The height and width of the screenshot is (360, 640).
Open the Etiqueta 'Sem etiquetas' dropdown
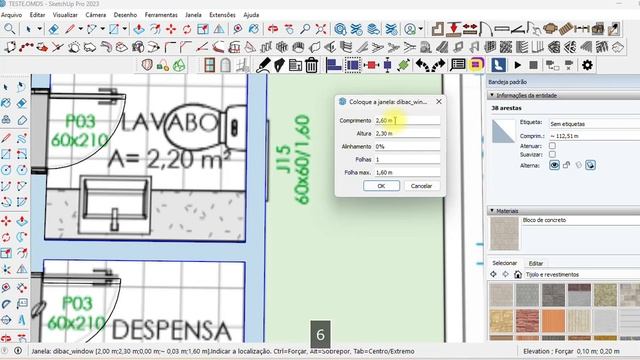coord(594,123)
